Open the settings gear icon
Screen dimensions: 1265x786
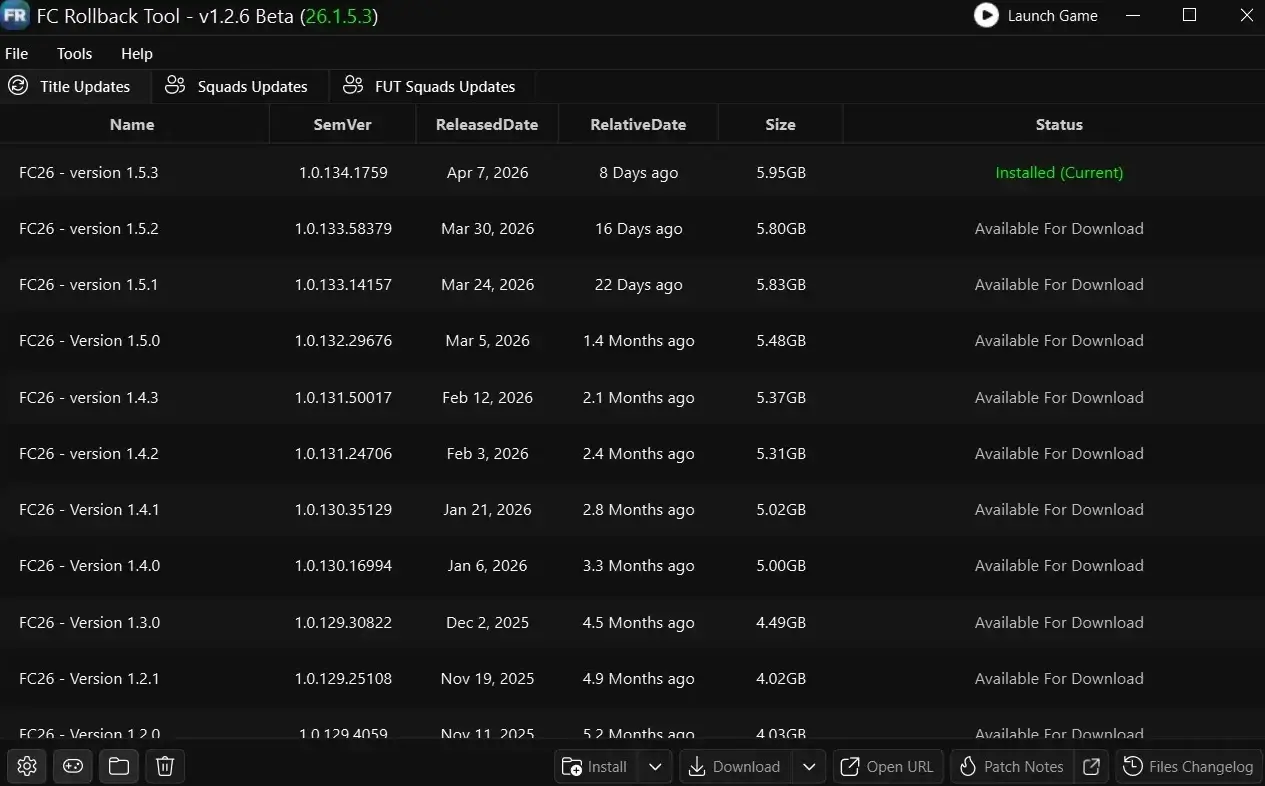pos(26,766)
